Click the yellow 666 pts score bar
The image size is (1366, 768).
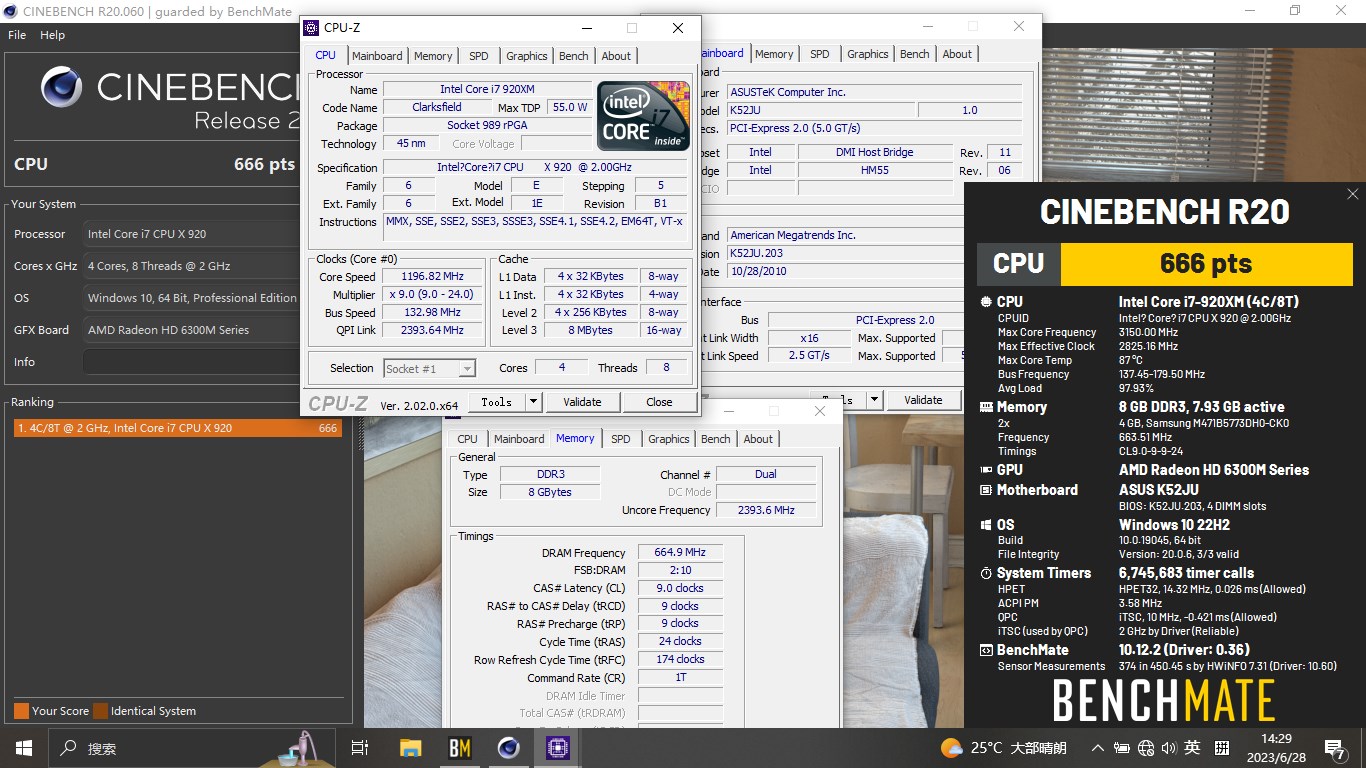tap(1205, 263)
